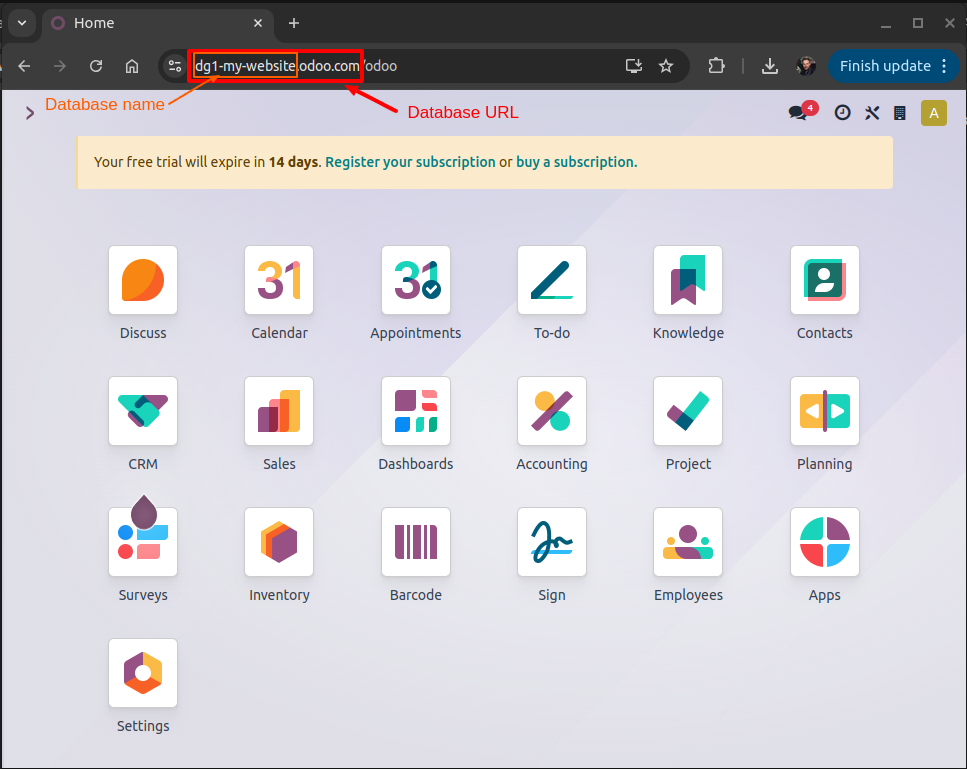Open the Inventory app
Screen dimensions: 967x769
coord(279,543)
